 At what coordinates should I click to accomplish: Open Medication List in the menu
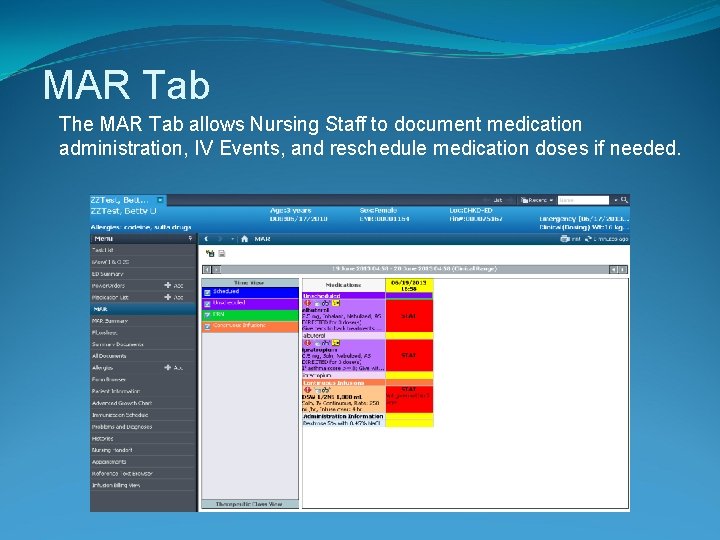pyautogui.click(x=110, y=298)
